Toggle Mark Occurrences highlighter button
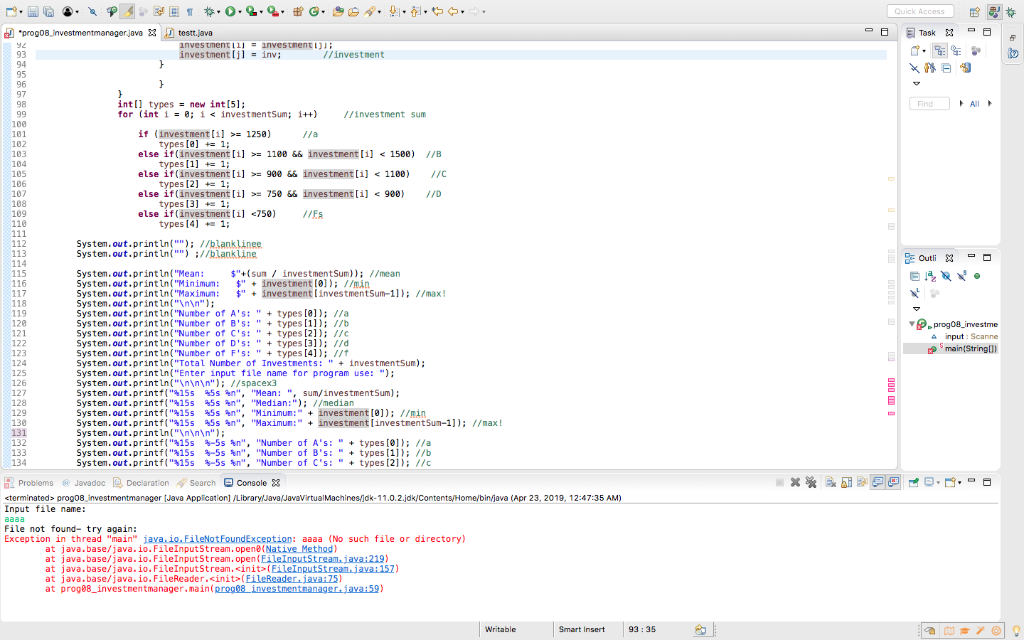Viewport: 1024px width, 640px height. (127, 12)
